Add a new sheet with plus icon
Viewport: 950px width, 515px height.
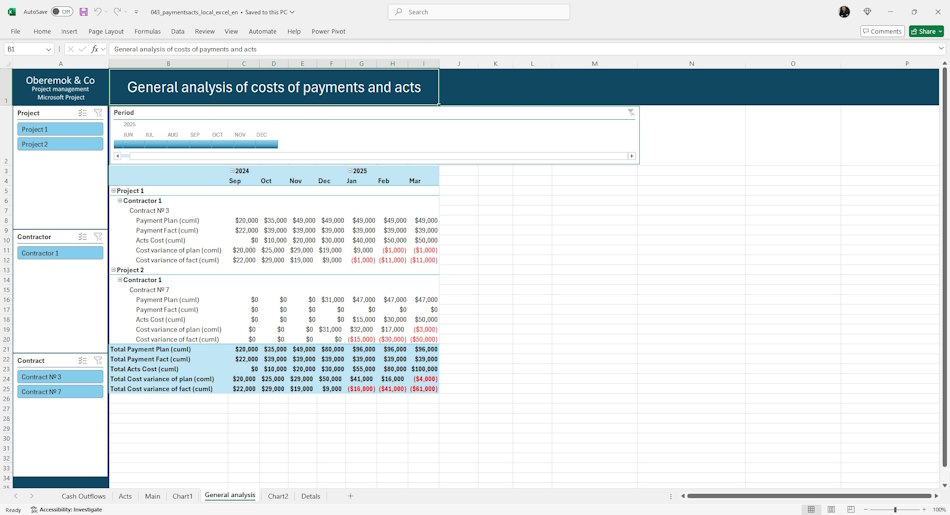point(350,496)
